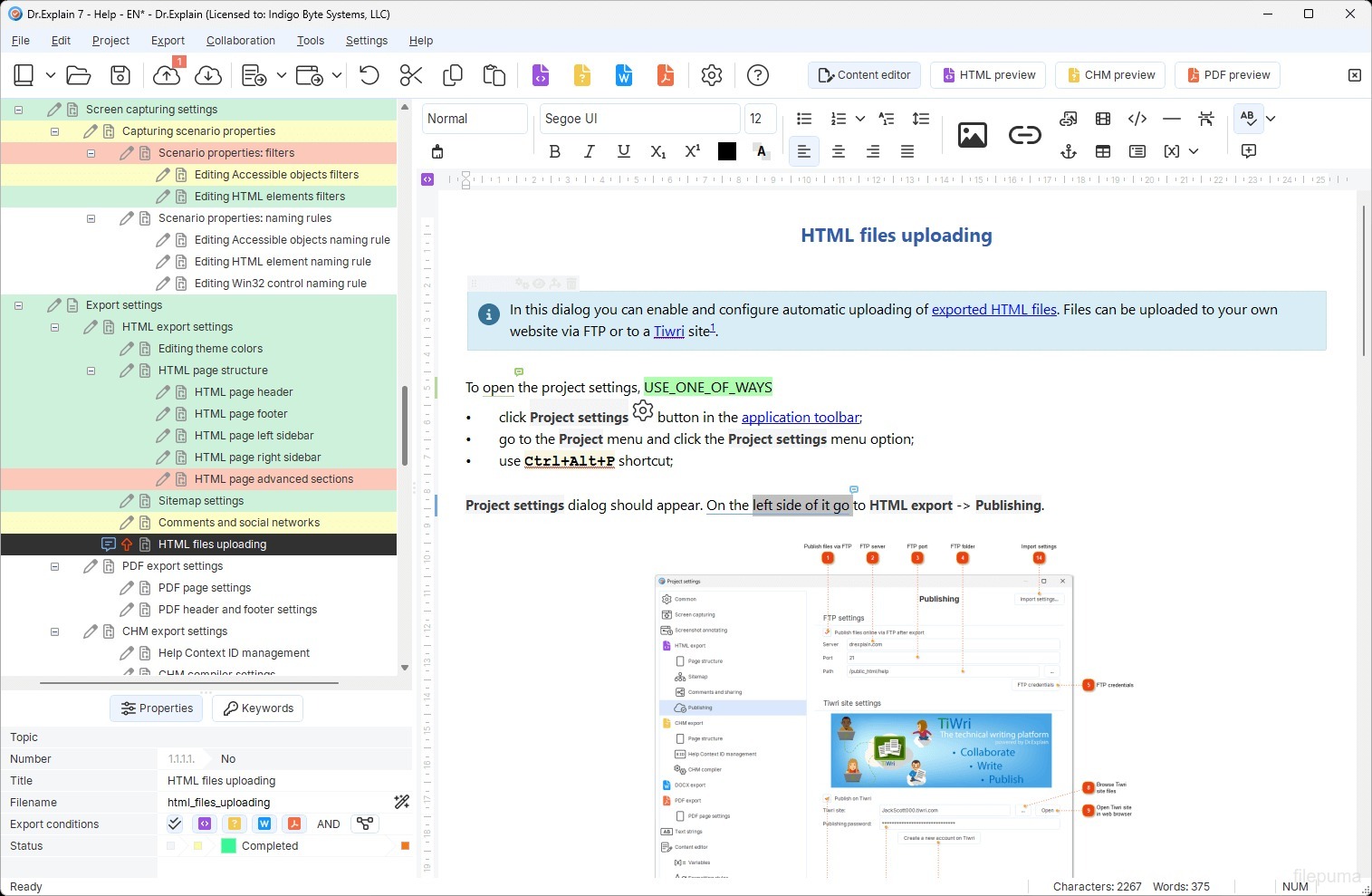
Task: Open the Segoe UI font dropdown
Action: (x=638, y=119)
